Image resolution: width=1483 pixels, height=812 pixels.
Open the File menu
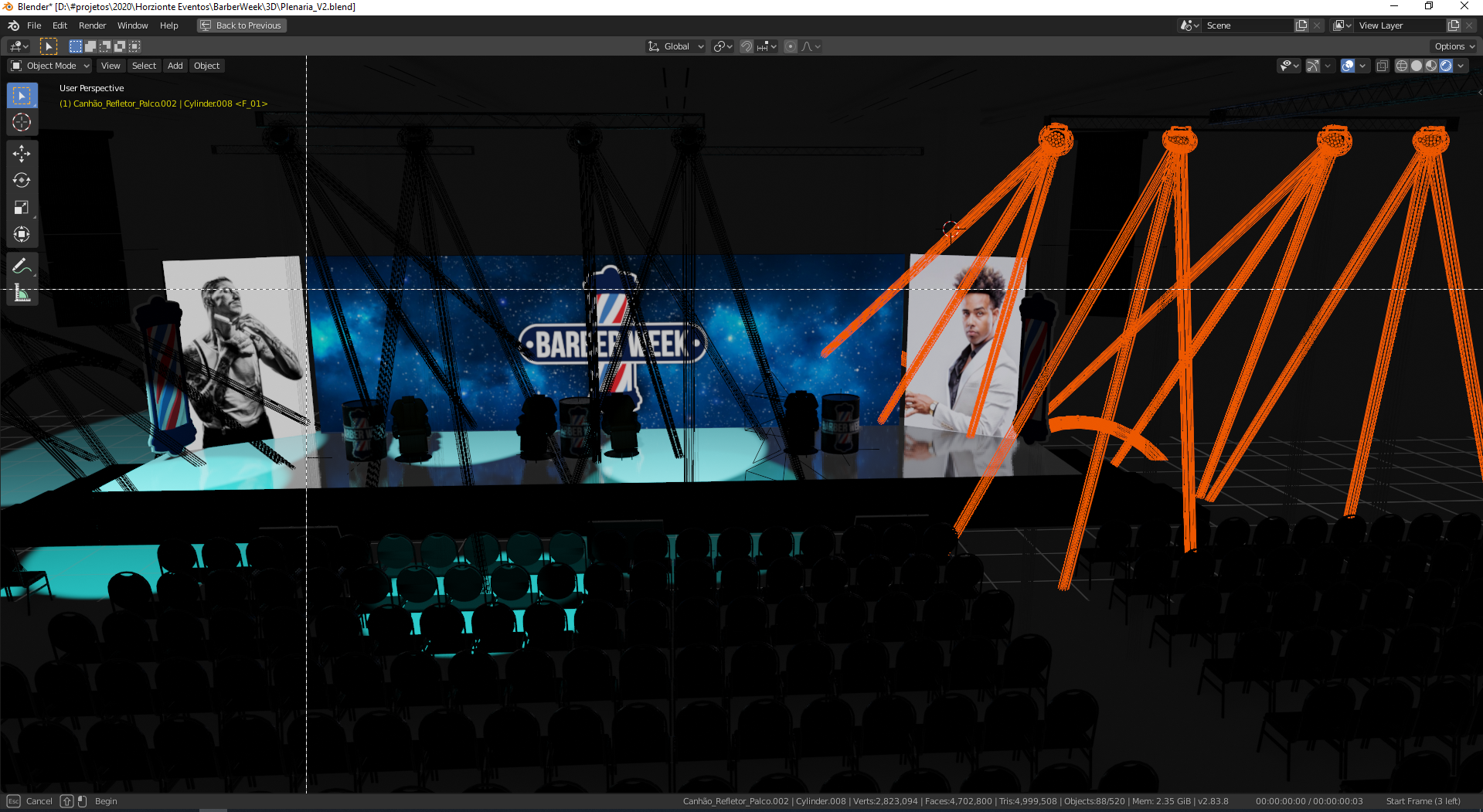pos(34,25)
